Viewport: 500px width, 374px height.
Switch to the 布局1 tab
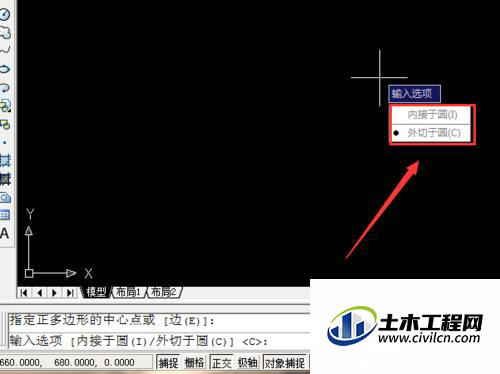[128, 292]
